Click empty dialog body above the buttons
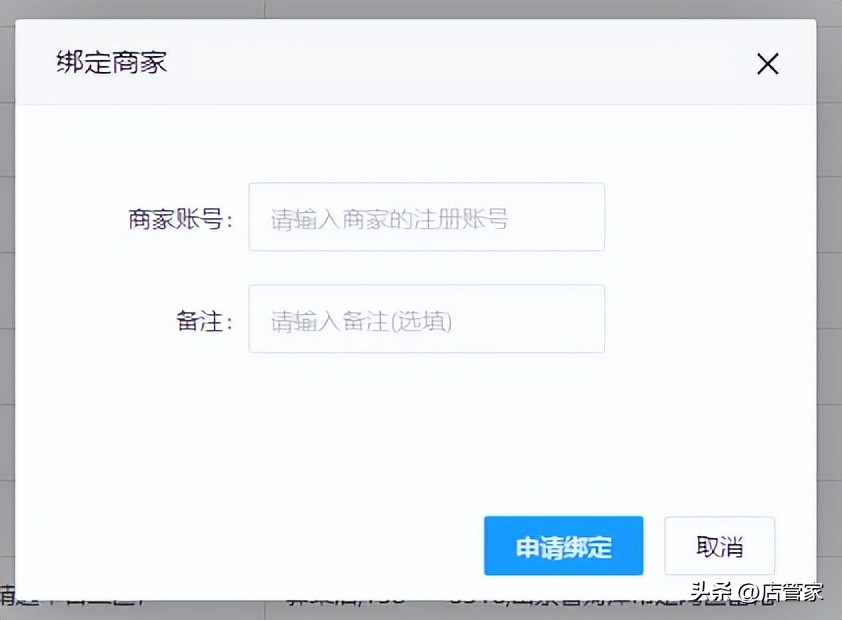This screenshot has height=620, width=842. click(x=420, y=430)
